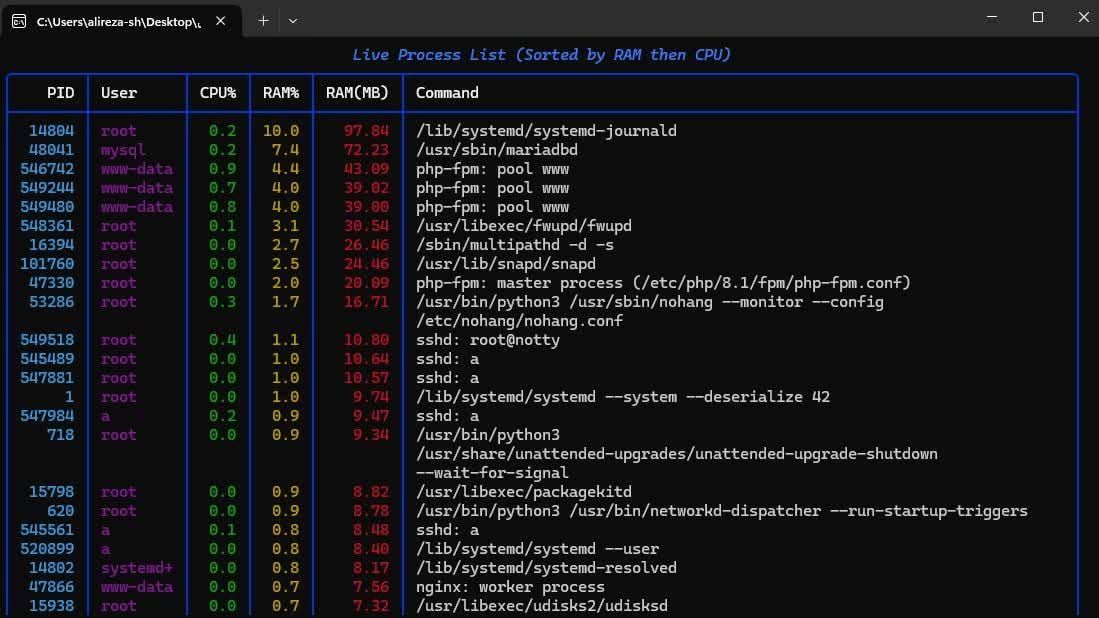
Task: Select PID 53286
Action: coord(51,301)
